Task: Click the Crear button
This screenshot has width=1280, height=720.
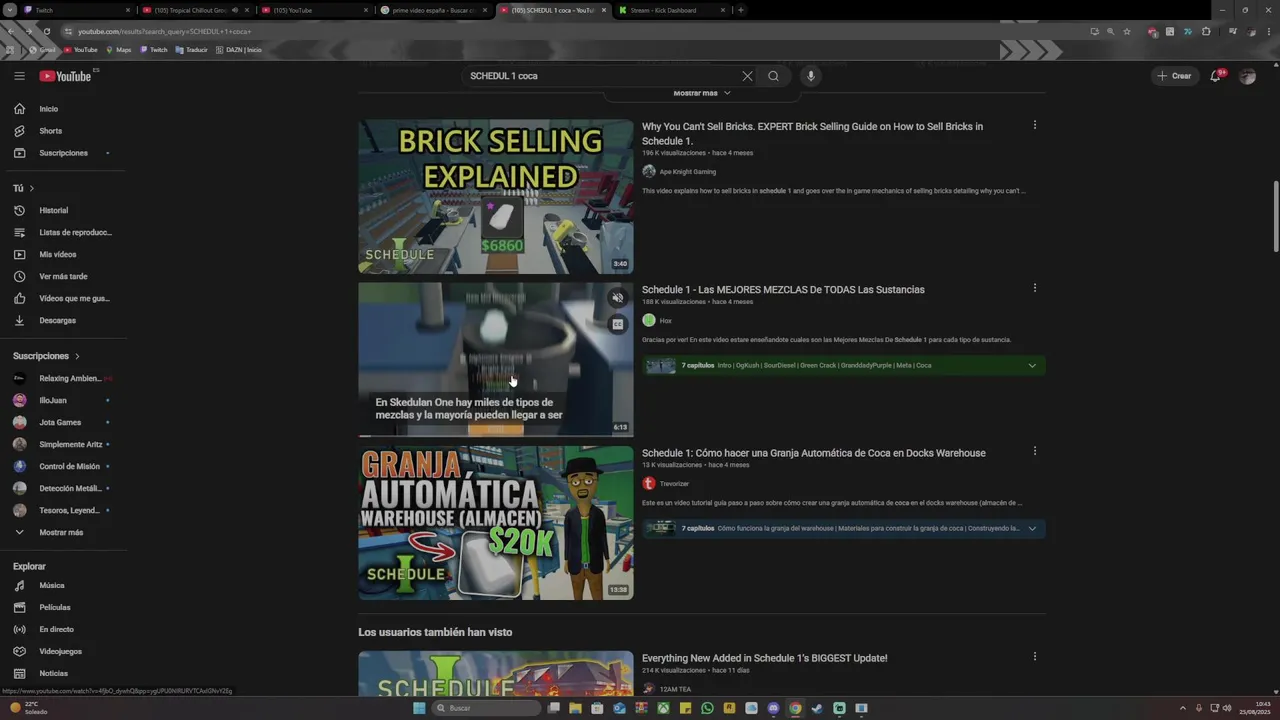Action: click(x=1174, y=76)
